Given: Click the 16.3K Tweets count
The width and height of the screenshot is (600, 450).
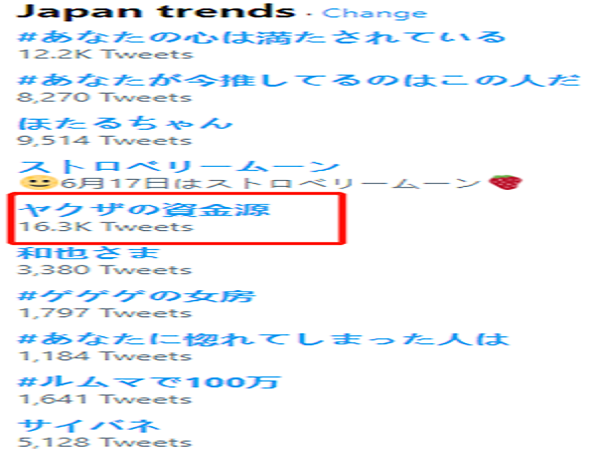Looking at the screenshot, I should pos(106,227).
